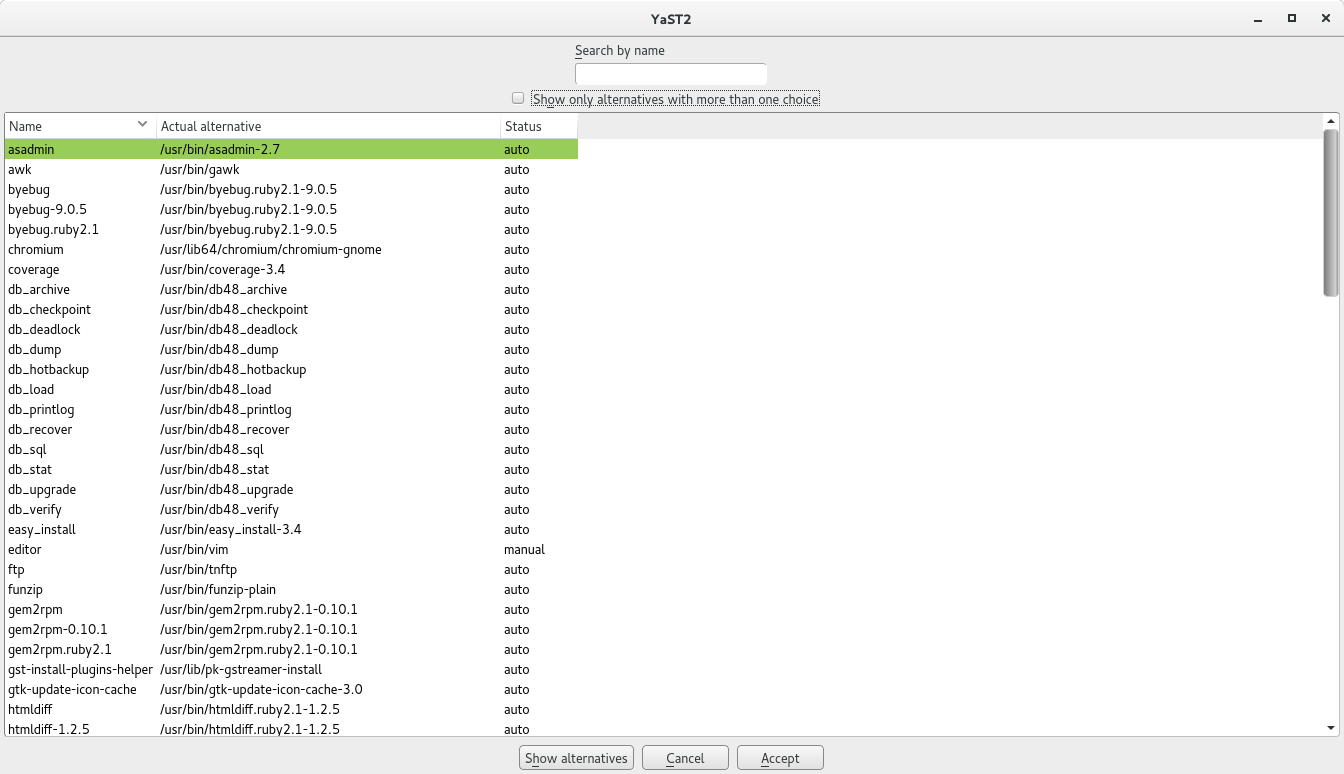This screenshot has width=1344, height=774.
Task: Minimize the YaST2 window
Action: pyautogui.click(x=1258, y=18)
